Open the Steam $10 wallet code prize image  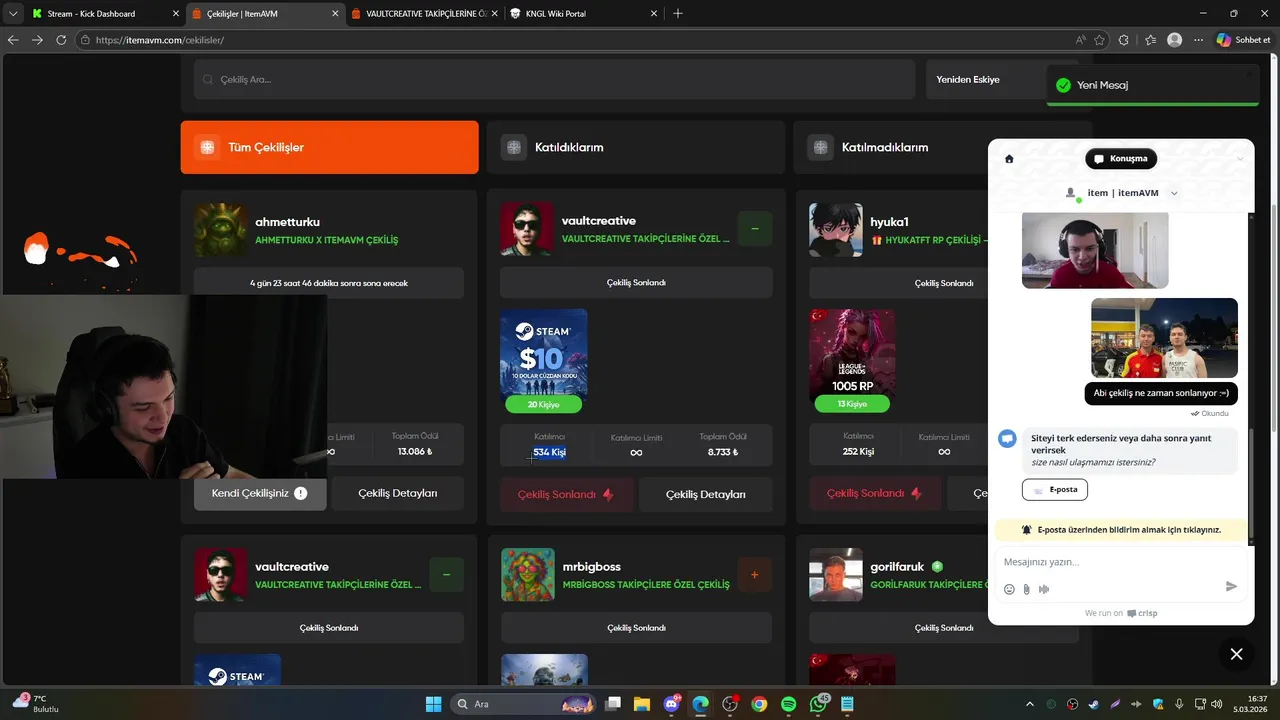pos(543,353)
